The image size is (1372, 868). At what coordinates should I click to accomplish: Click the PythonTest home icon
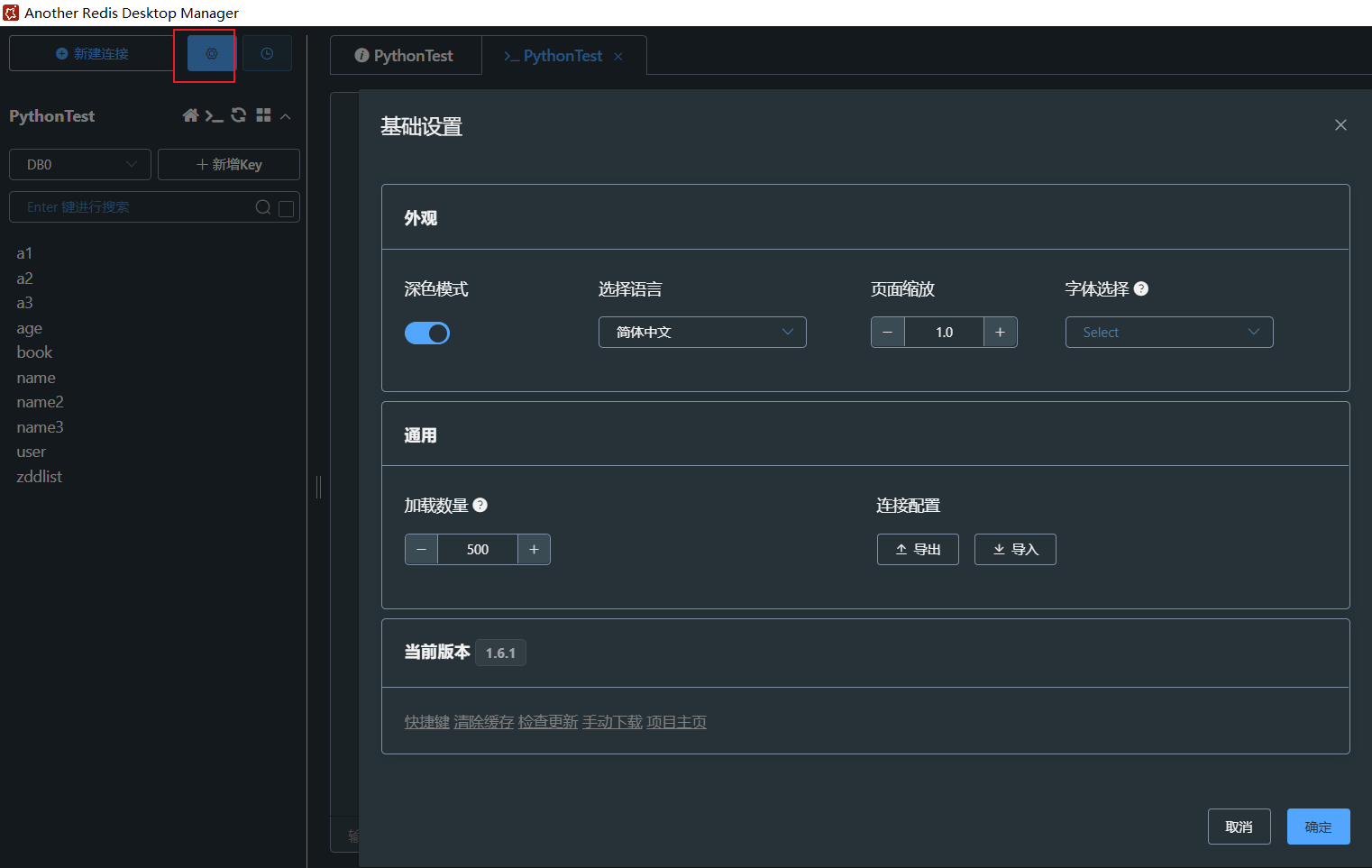190,115
